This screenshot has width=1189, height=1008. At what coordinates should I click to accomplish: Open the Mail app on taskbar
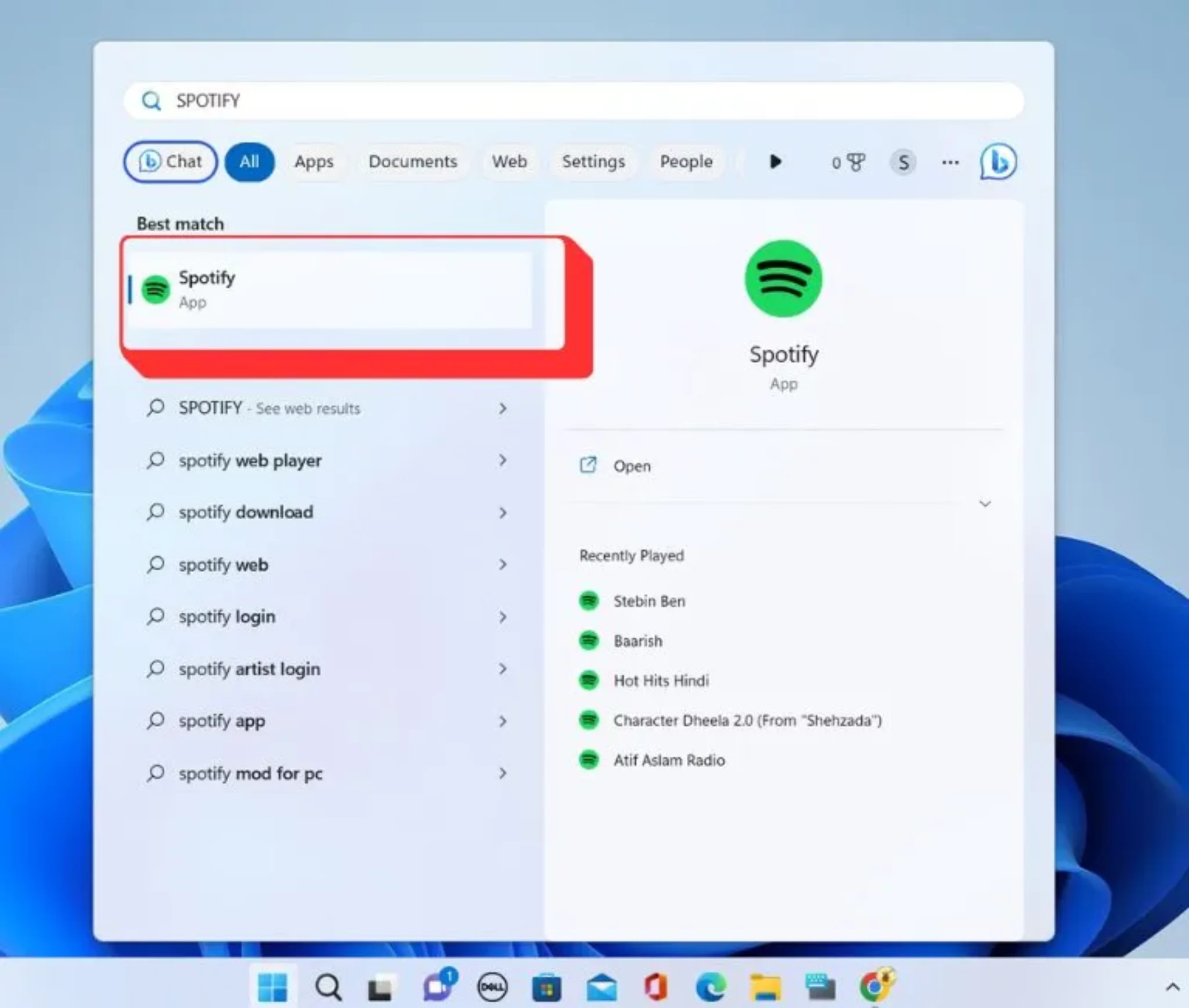point(601,988)
